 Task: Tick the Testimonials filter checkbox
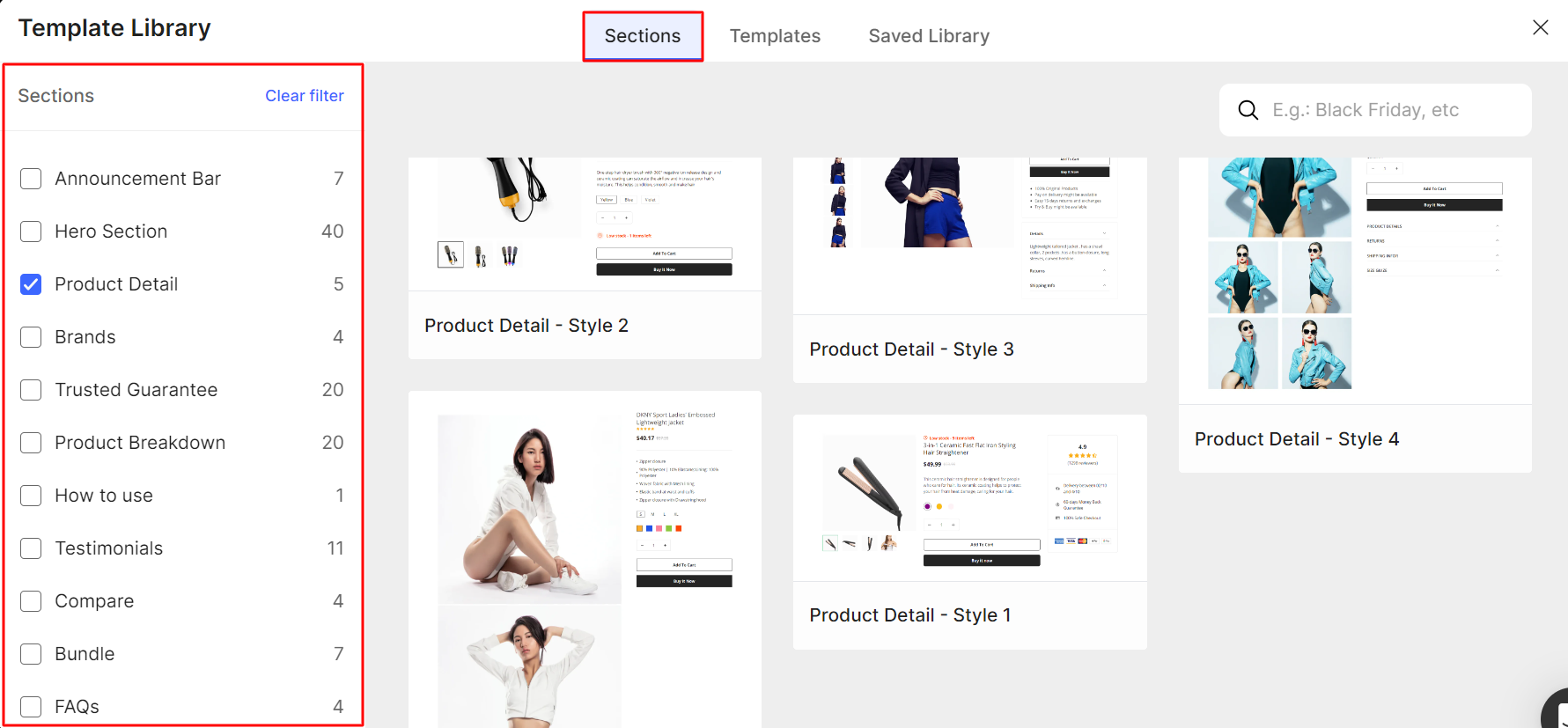31,548
